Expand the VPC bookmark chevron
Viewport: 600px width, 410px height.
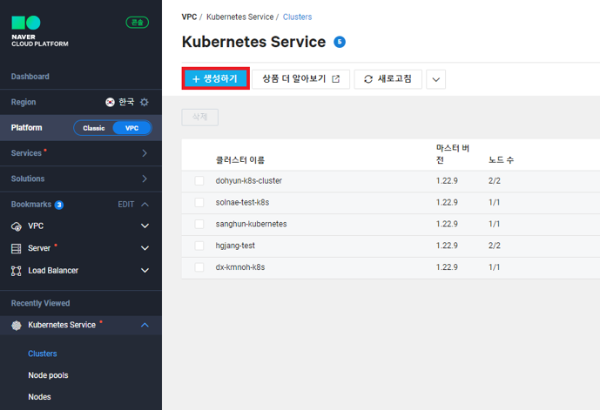point(145,226)
